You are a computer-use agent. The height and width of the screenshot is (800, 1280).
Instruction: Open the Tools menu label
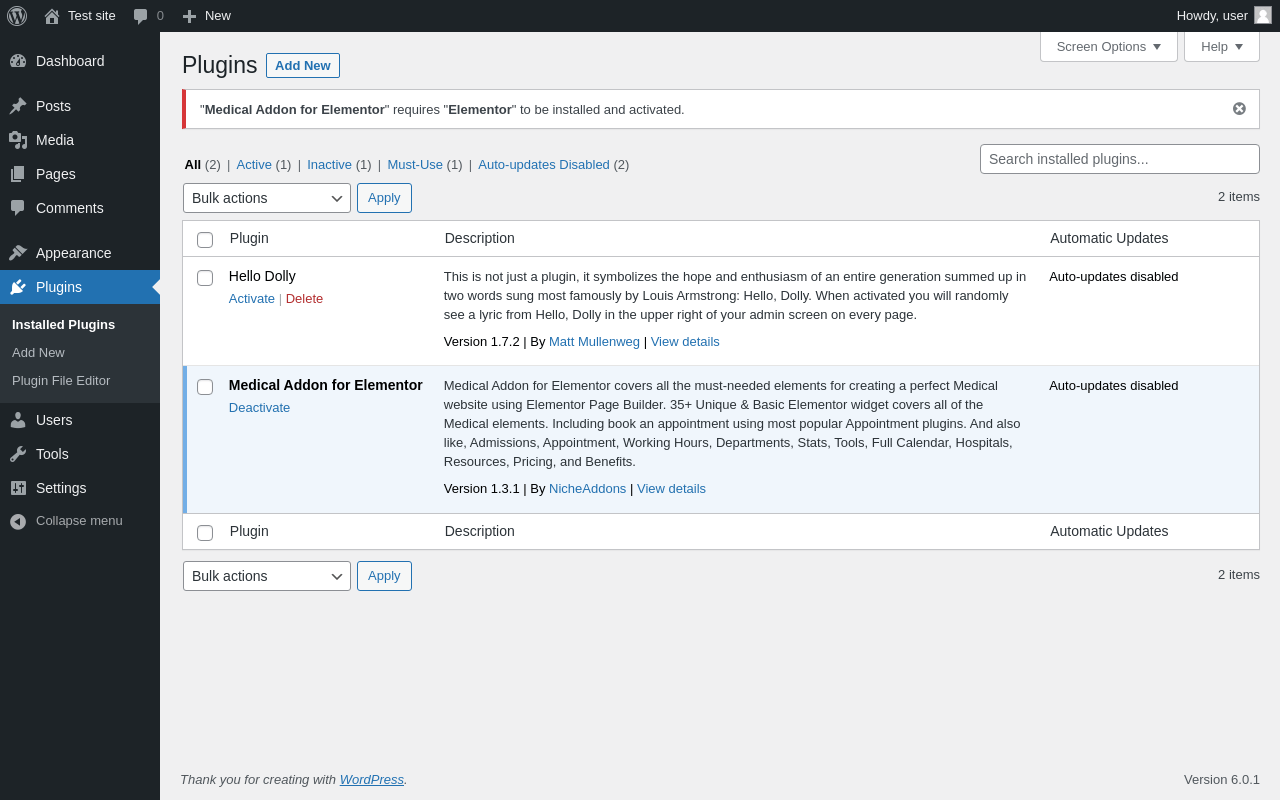[52, 454]
